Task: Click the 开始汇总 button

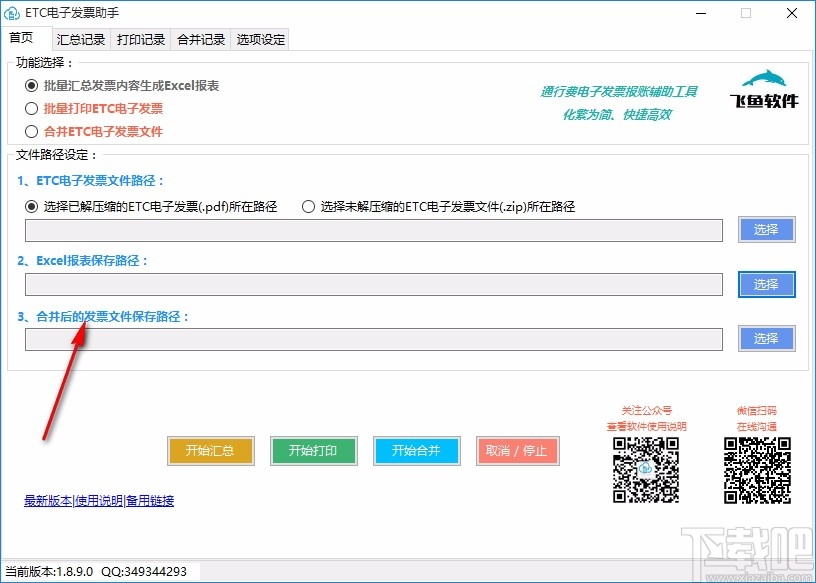Action: 210,451
